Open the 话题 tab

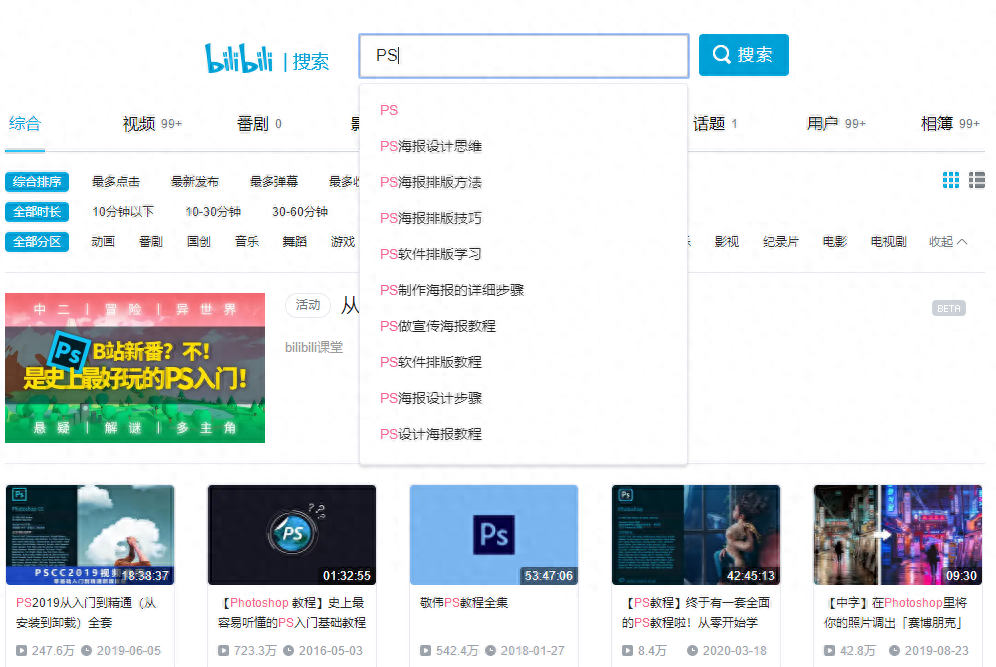[x=715, y=123]
